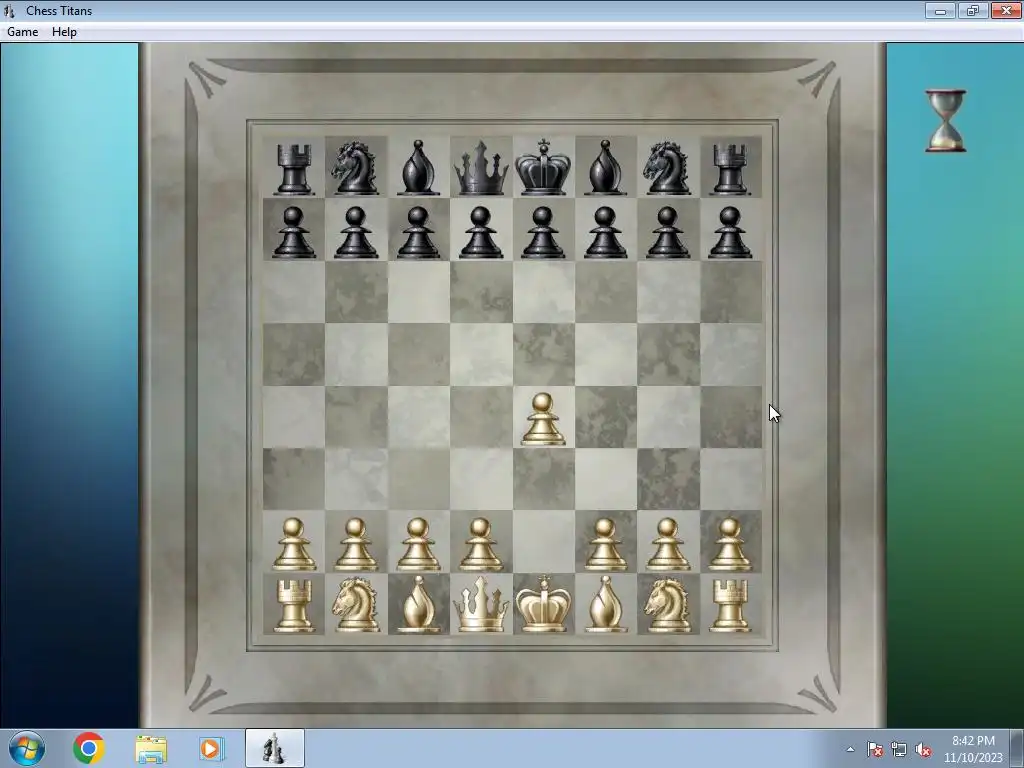The height and width of the screenshot is (768, 1024).
Task: Select the white pawn on f2
Action: [605, 544]
